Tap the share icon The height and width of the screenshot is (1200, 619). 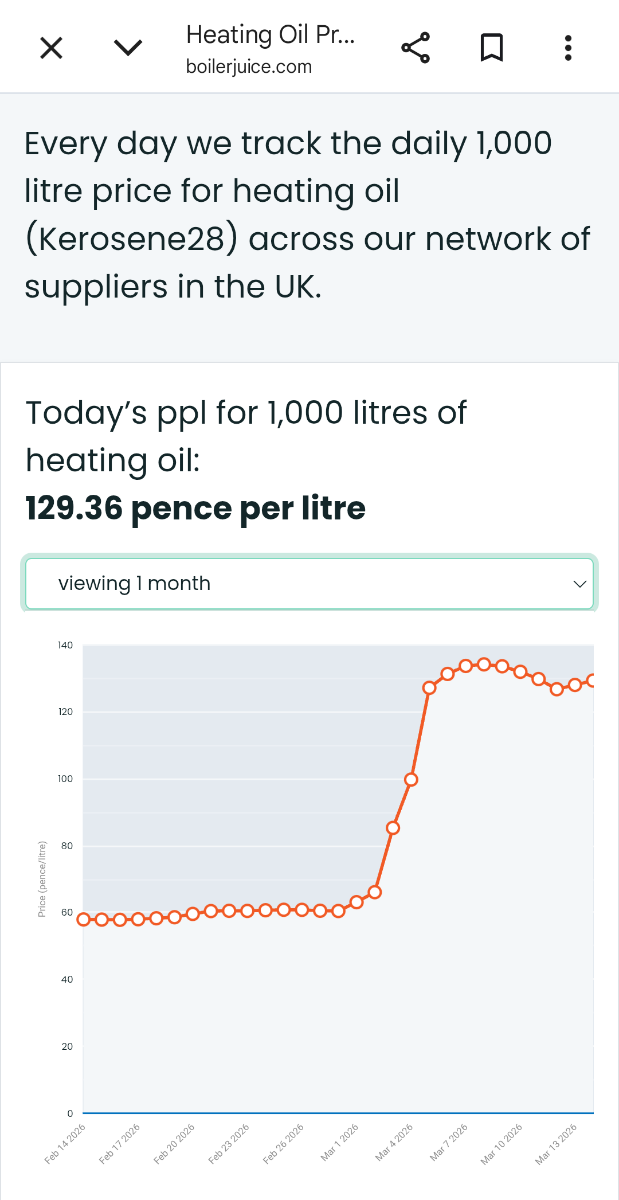click(415, 47)
